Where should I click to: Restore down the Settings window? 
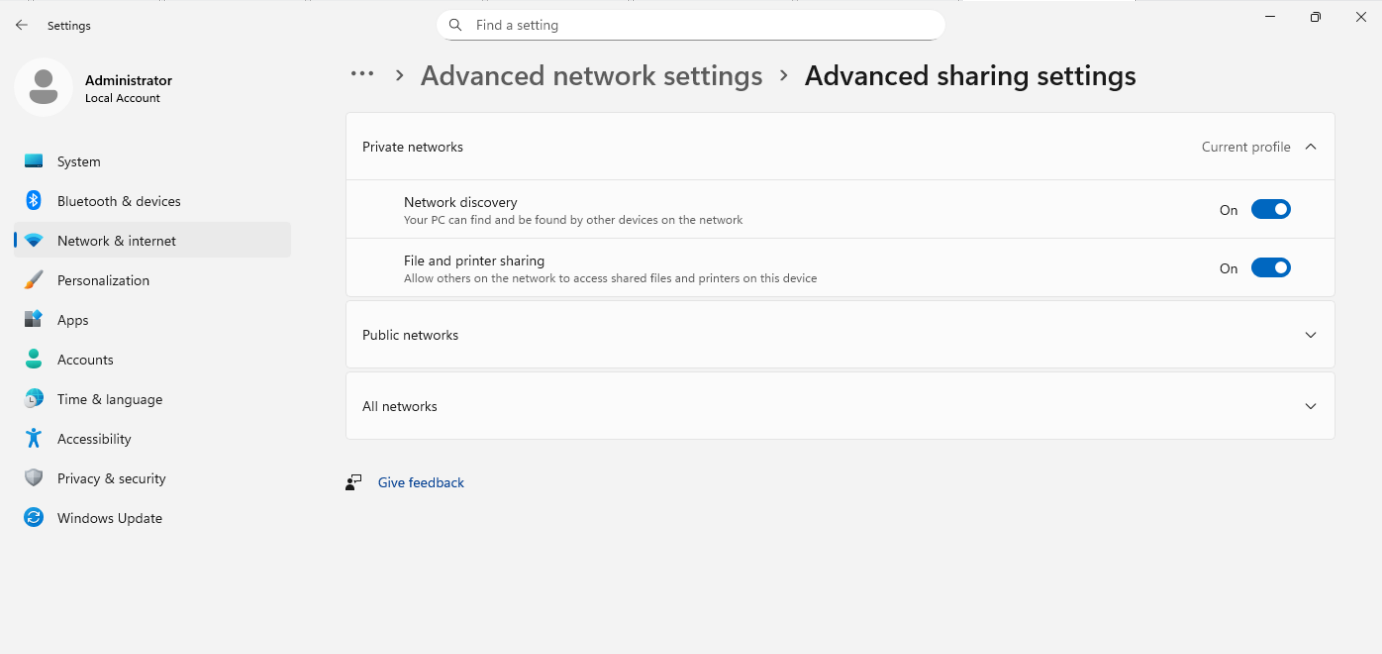1315,17
